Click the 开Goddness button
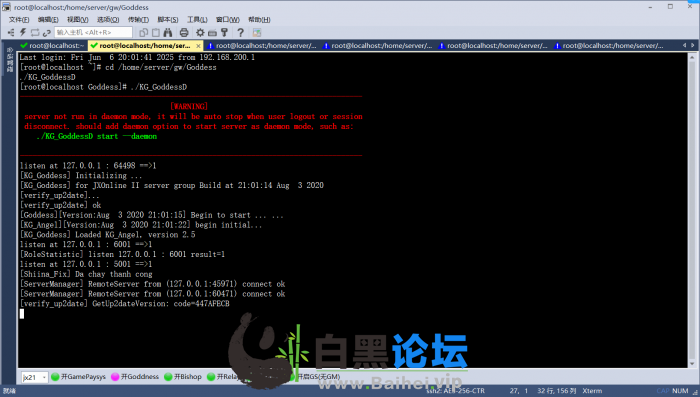Image resolution: width=700 pixels, height=397 pixels. 135,377
